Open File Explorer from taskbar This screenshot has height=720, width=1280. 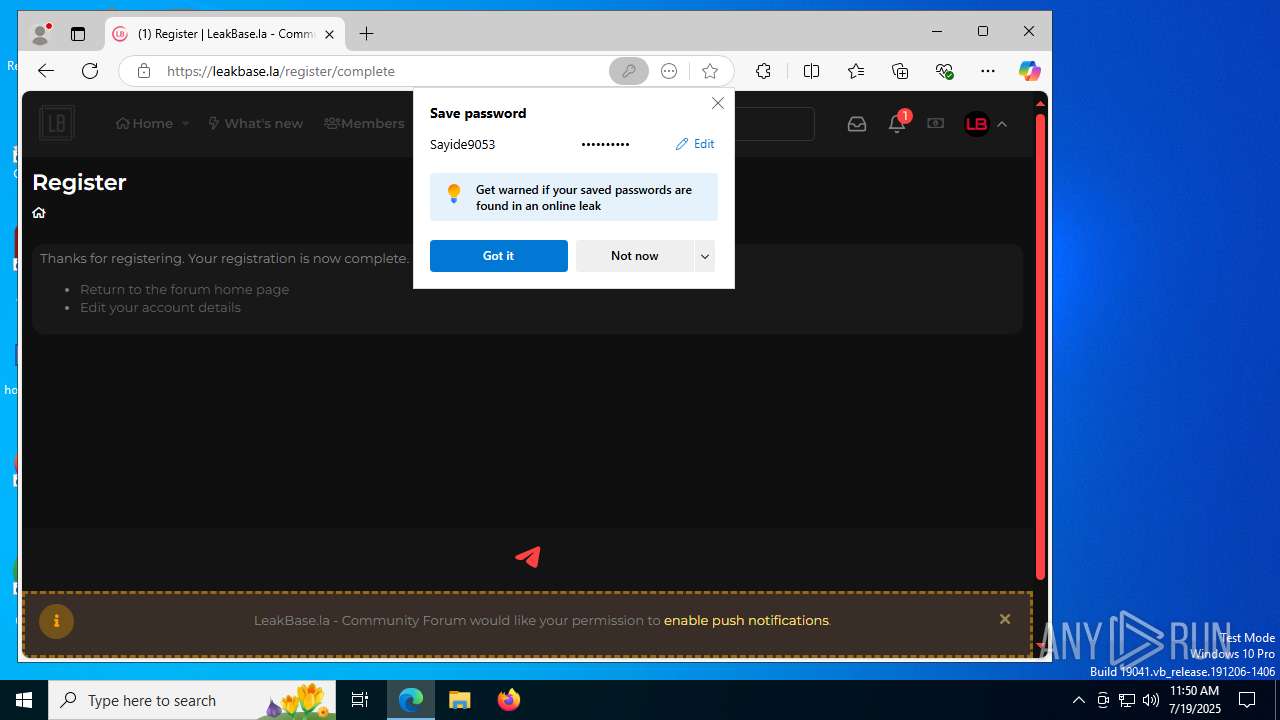click(x=459, y=700)
